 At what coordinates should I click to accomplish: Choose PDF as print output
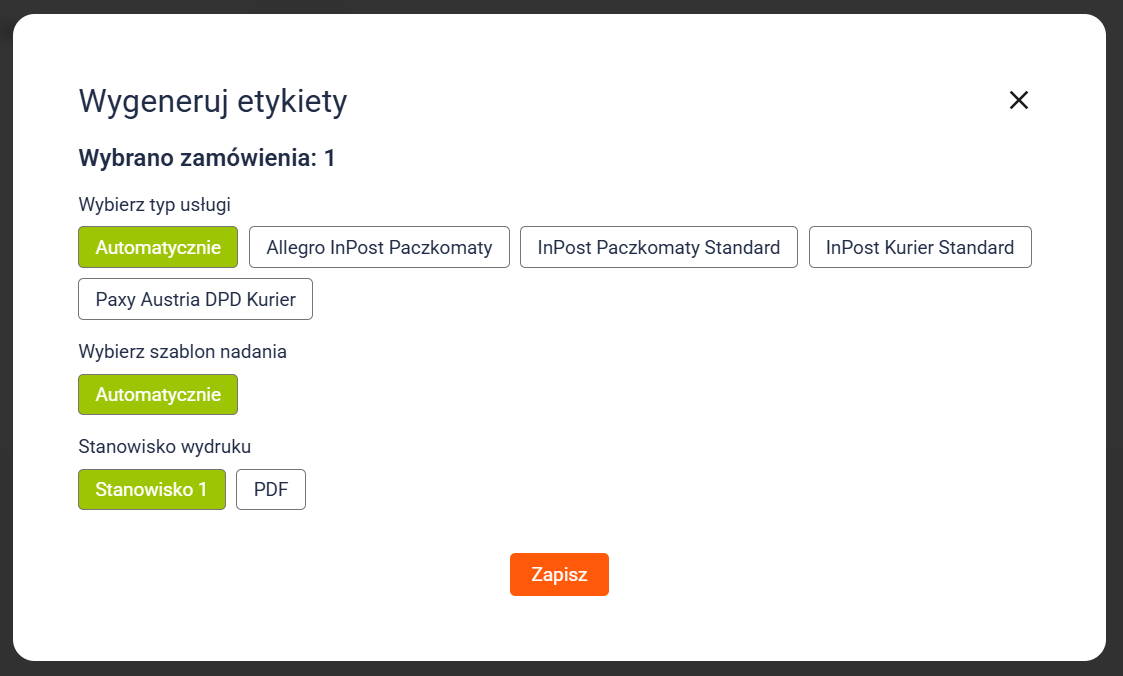270,490
